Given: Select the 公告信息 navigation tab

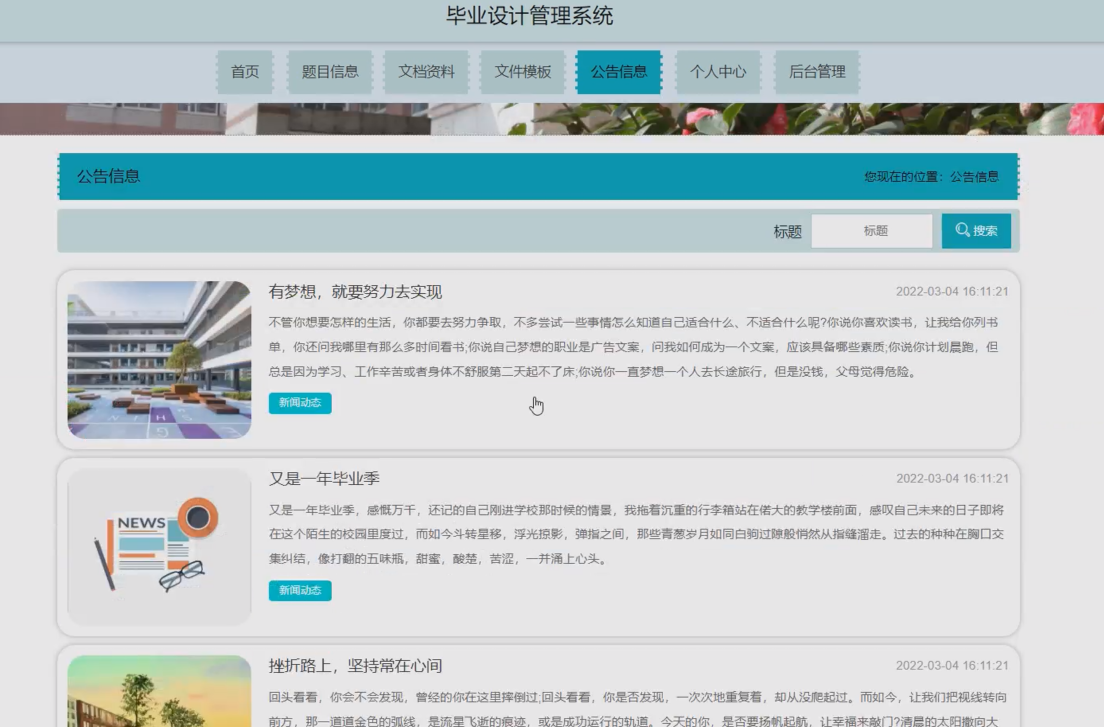Looking at the screenshot, I should [618, 72].
